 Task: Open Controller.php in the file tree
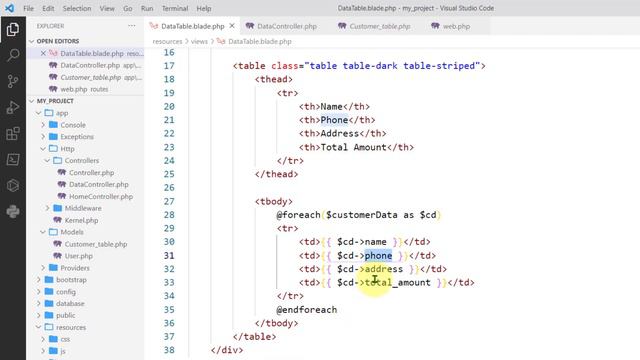tap(91, 173)
